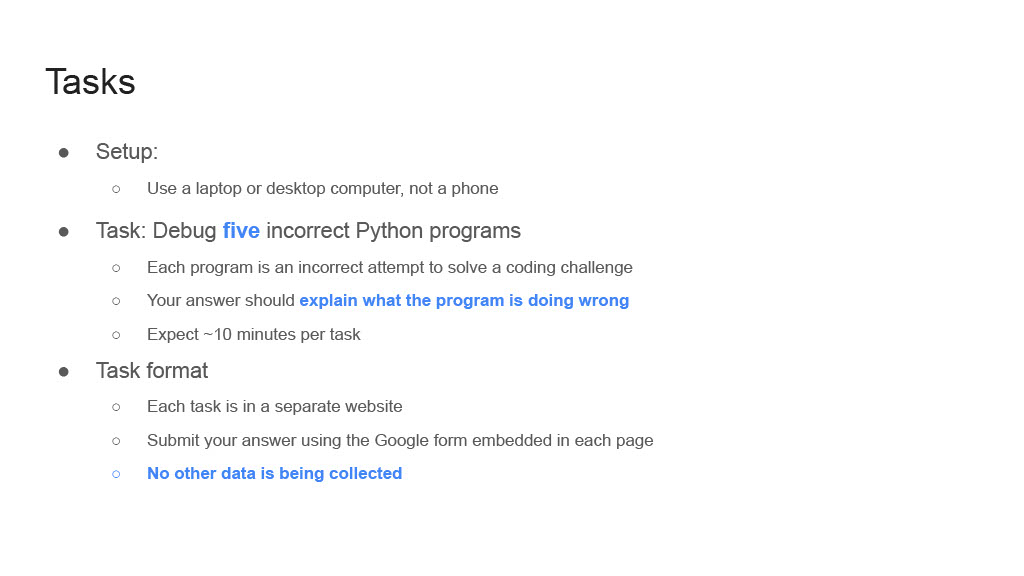Click the blue text "explain what the program is doing wrong"

click(464, 300)
